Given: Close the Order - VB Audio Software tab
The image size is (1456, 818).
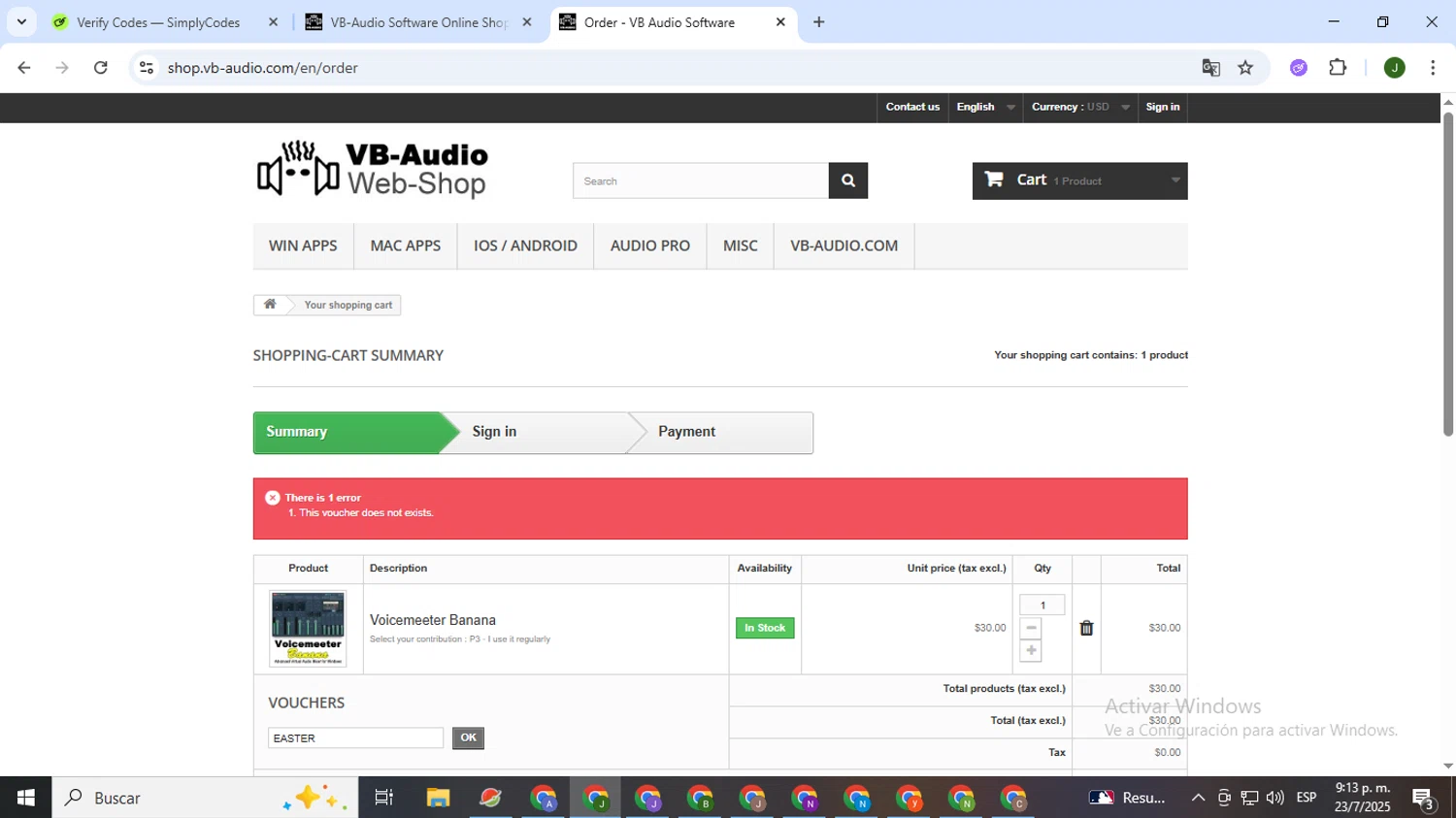Looking at the screenshot, I should click(x=780, y=22).
